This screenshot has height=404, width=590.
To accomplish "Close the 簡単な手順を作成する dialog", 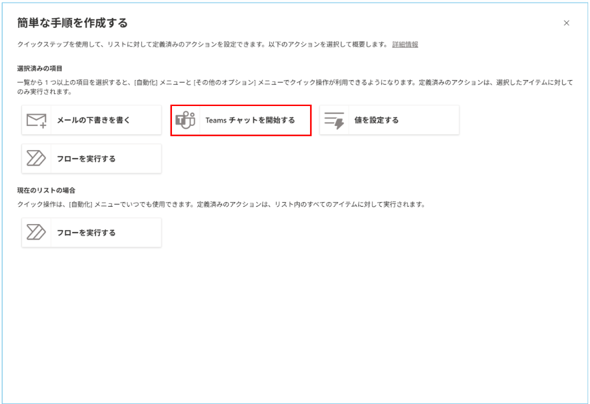I will [566, 23].
